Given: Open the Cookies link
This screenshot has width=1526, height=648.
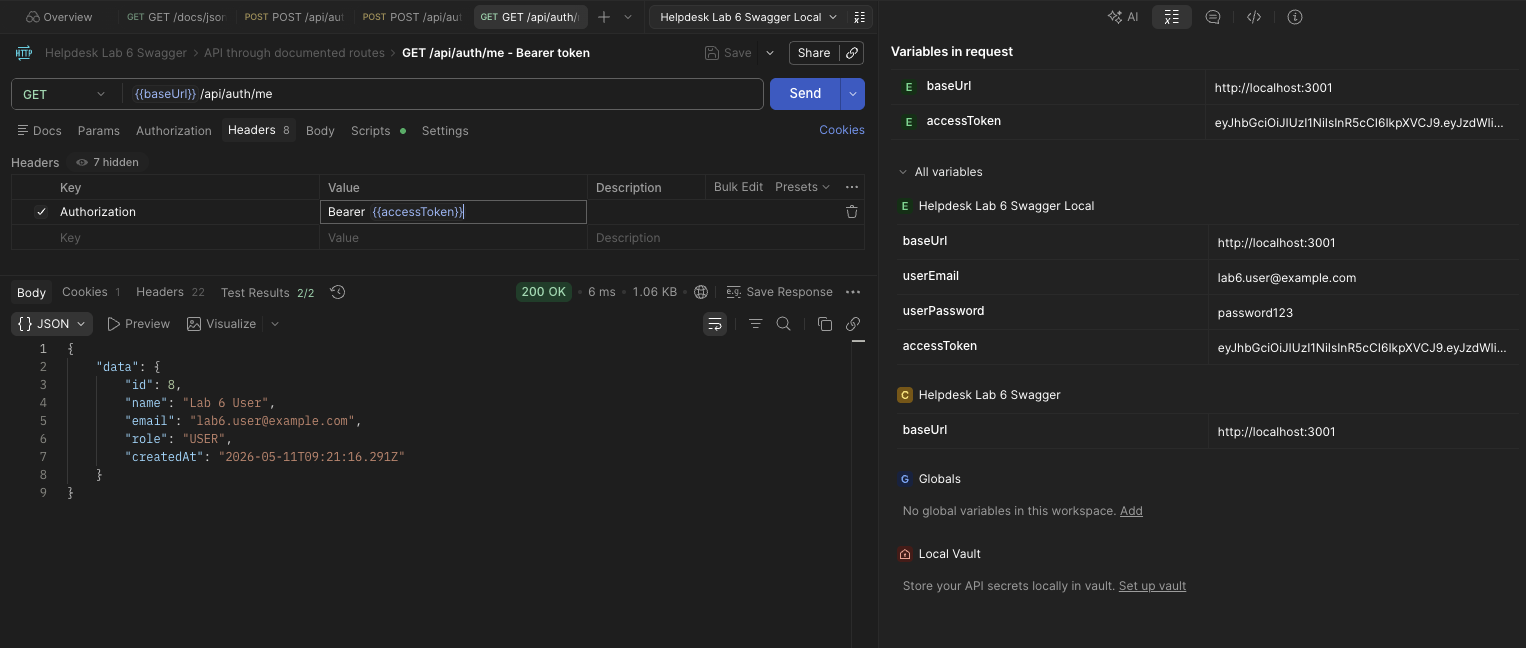Looking at the screenshot, I should click(x=842, y=130).
